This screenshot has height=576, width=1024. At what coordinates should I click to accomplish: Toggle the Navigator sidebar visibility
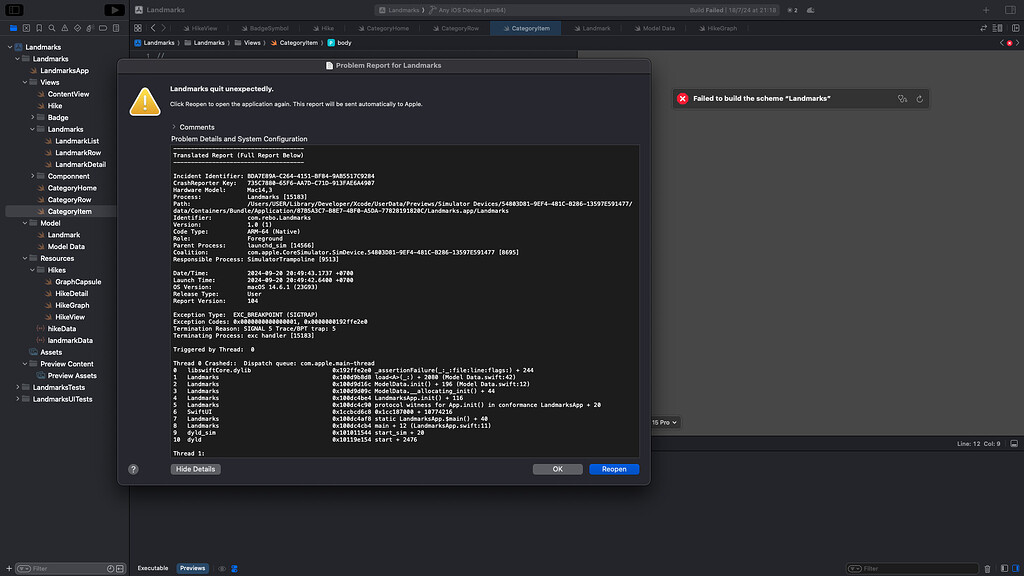[13, 9]
